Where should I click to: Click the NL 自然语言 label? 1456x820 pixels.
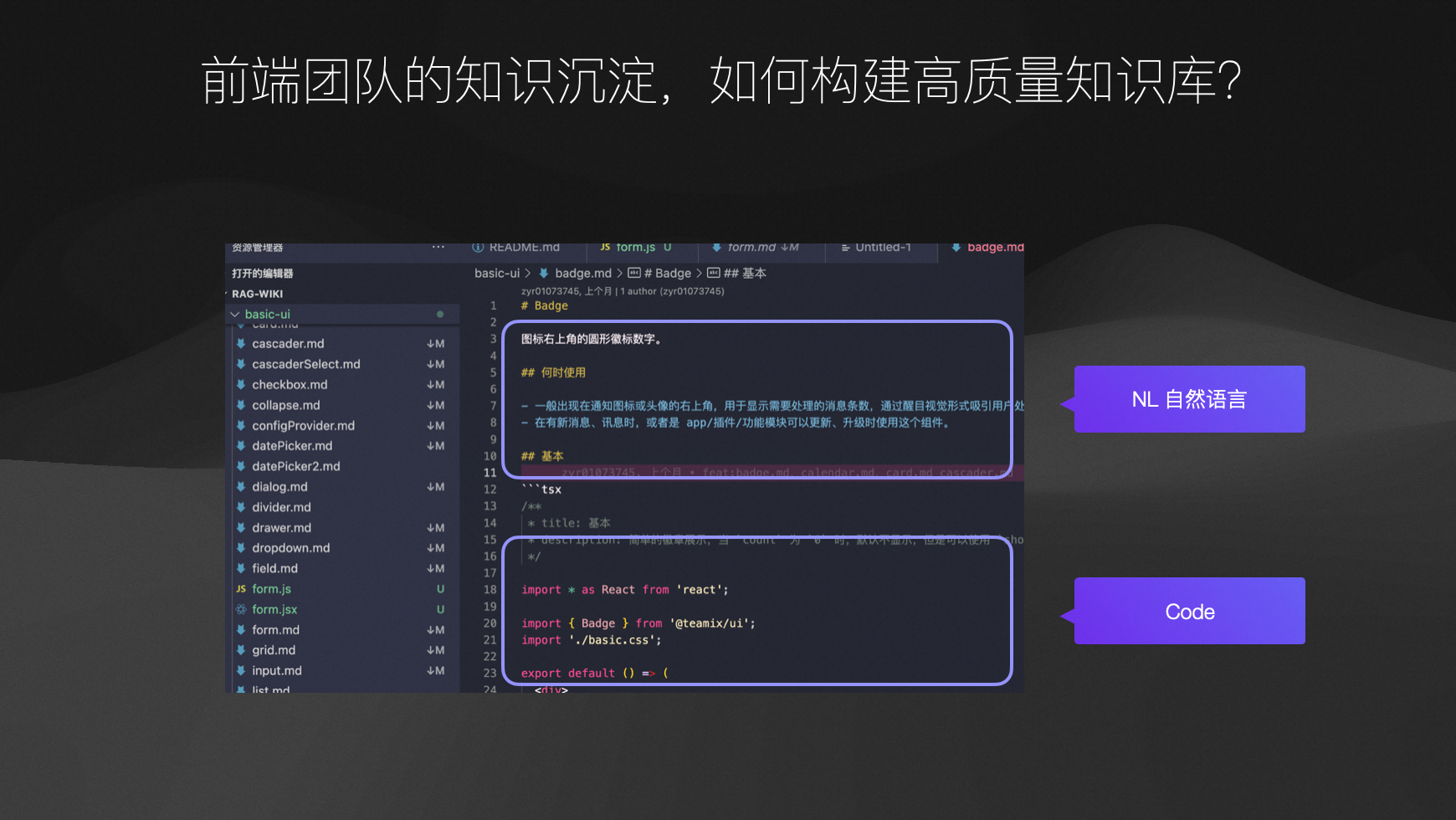(x=1189, y=399)
